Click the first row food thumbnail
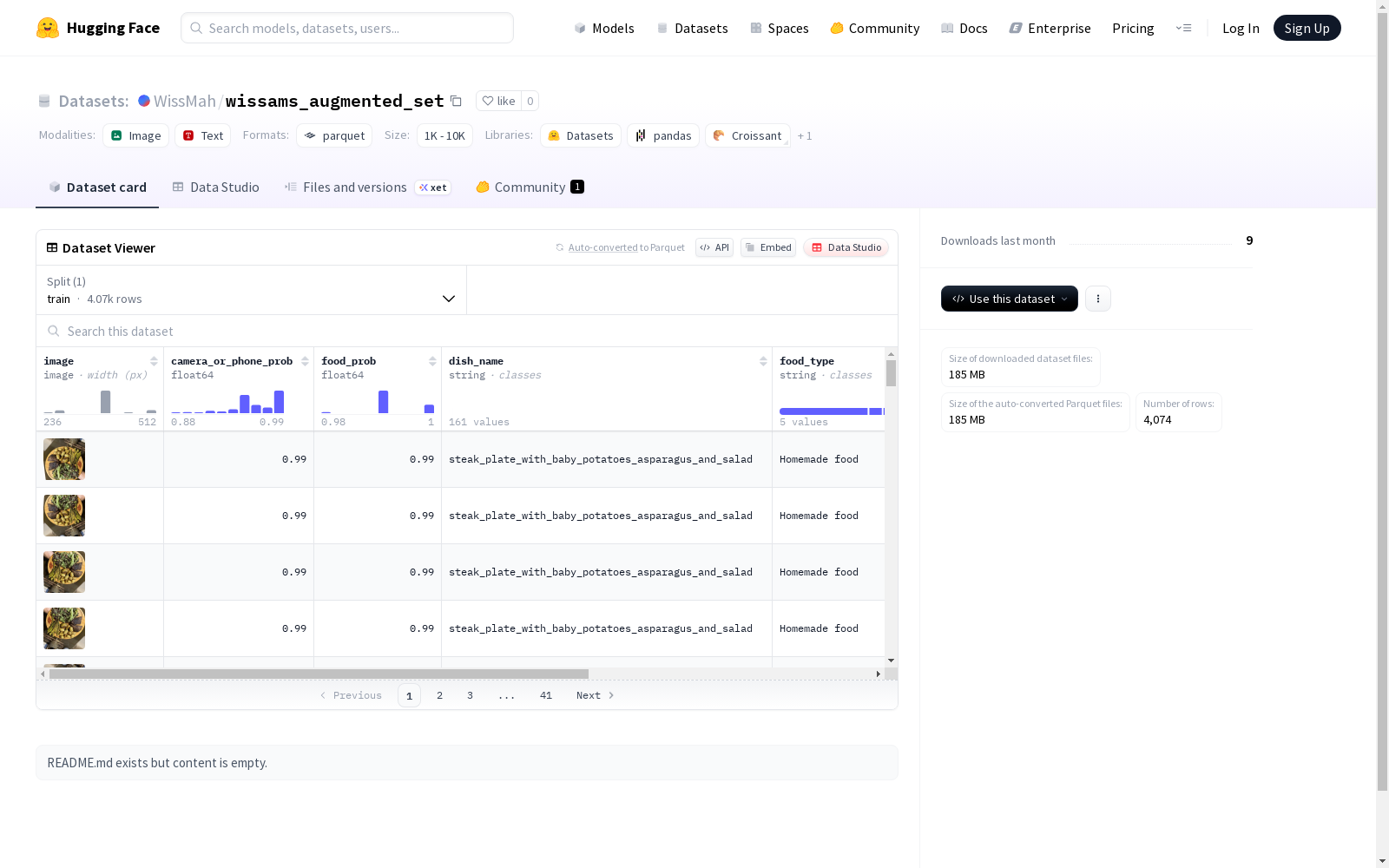Image resolution: width=1389 pixels, height=868 pixels. (64, 459)
